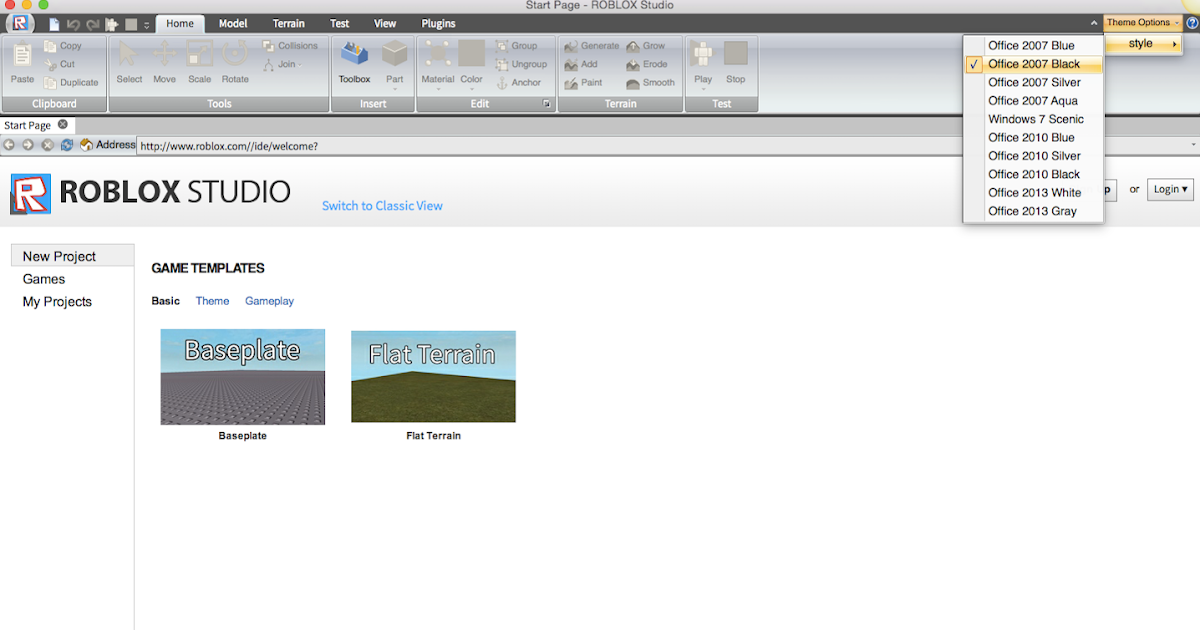Open the Join dropdown in Tools

(x=283, y=64)
